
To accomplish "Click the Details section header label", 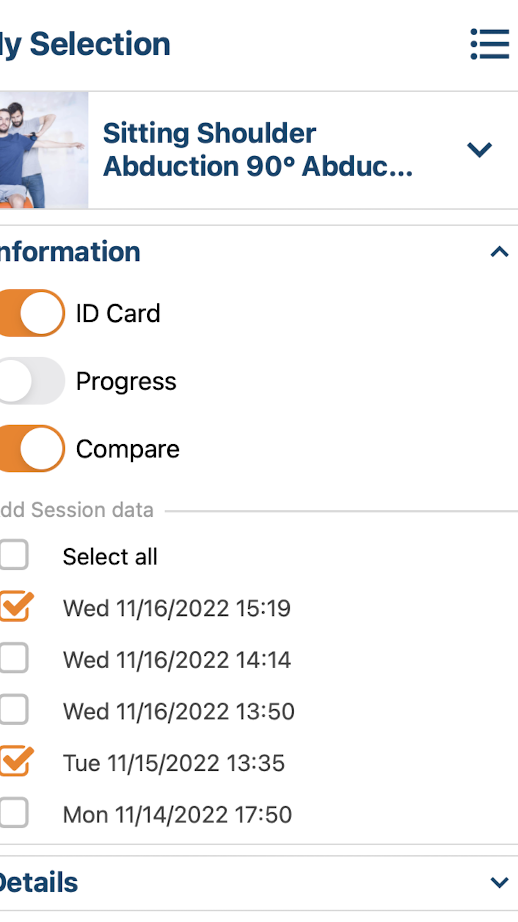I will (x=39, y=883).
